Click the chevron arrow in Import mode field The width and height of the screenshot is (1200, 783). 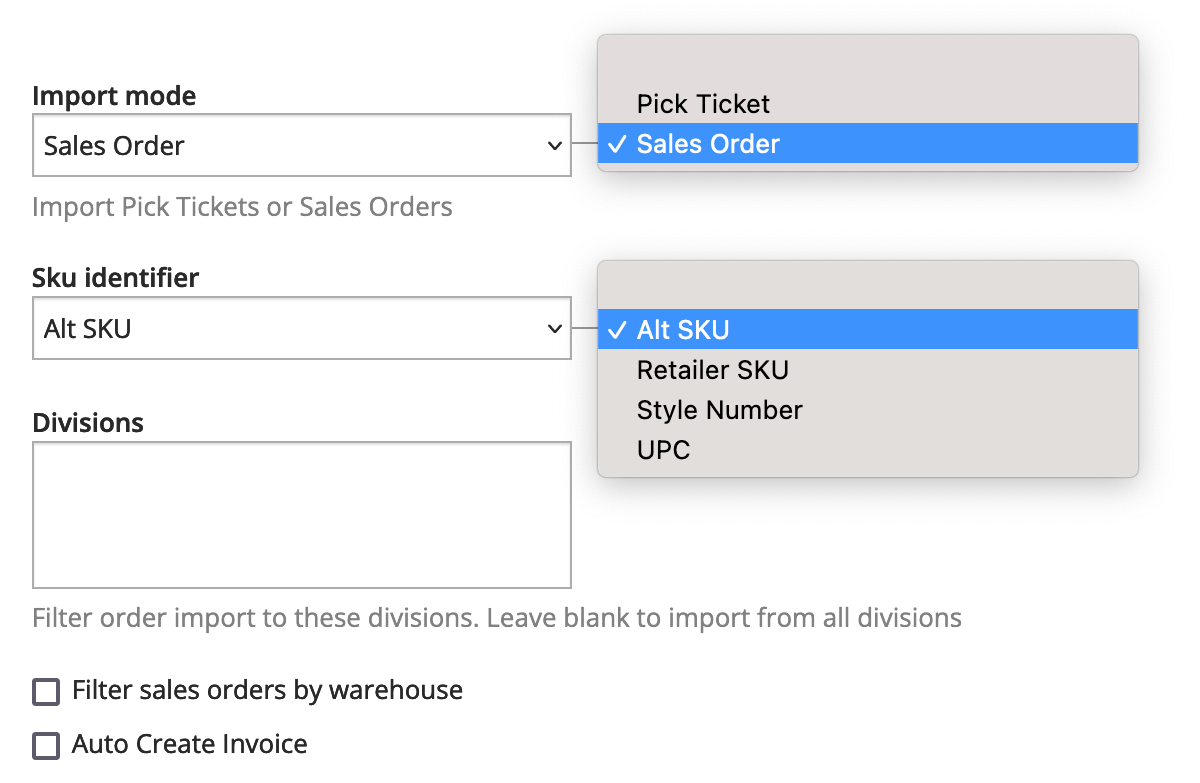click(555, 146)
